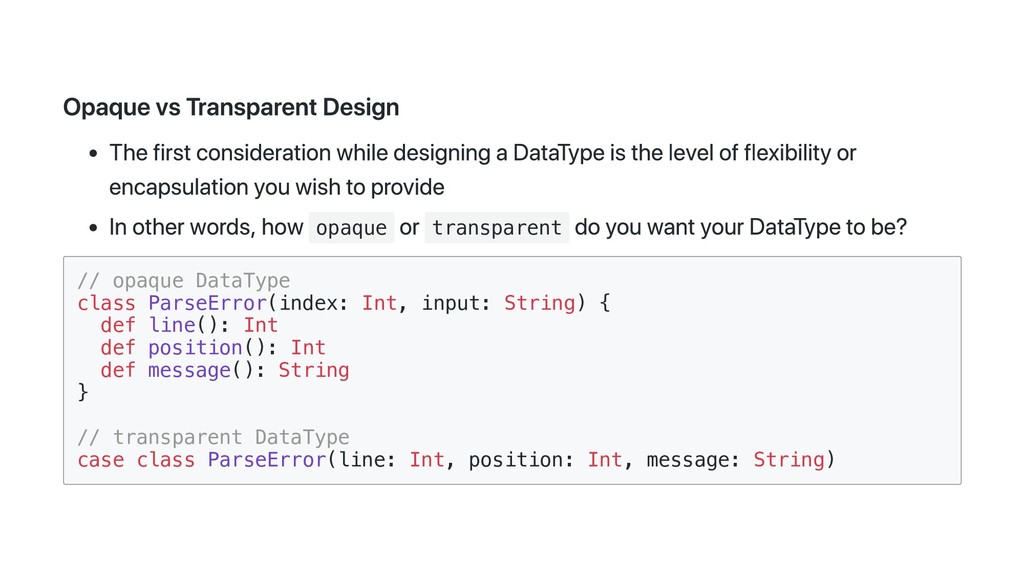Click the comment '// transparent DataType'
Viewport: 1024px width, 576px height.
pyautogui.click(x=213, y=437)
